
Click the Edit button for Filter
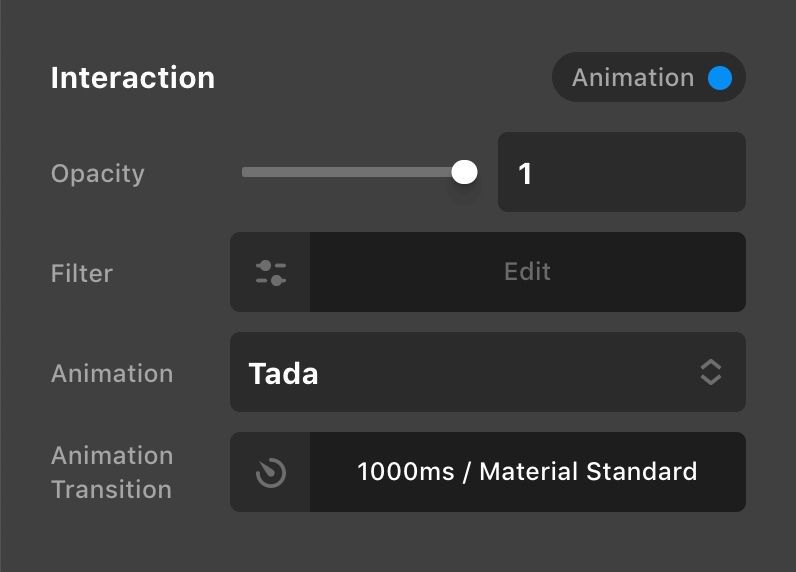527,272
